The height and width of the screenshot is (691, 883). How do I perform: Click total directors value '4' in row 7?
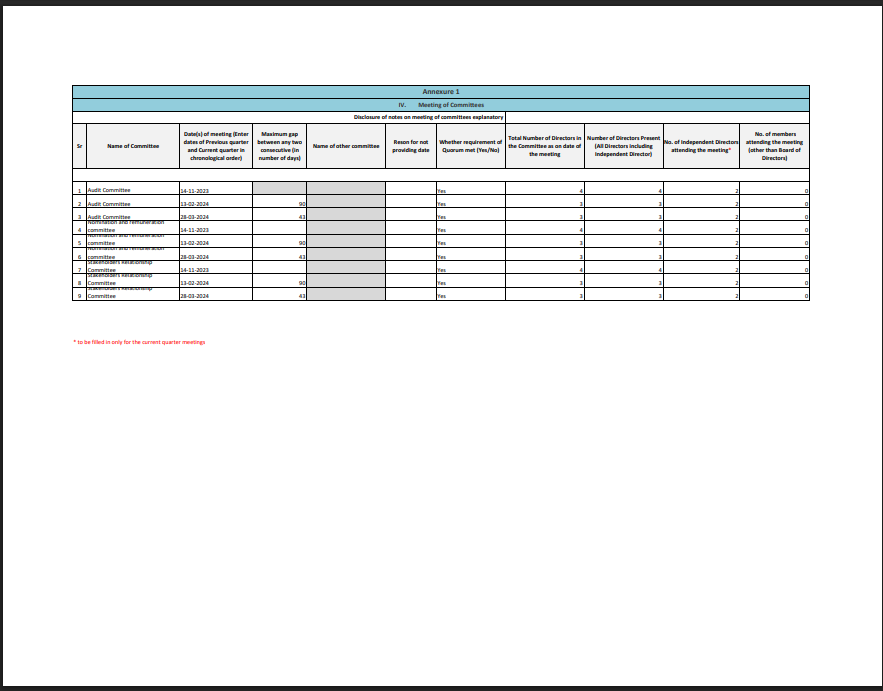tap(581, 270)
